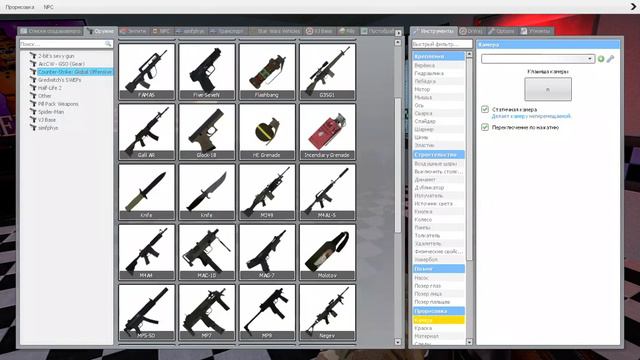
Task: Select the green-handled Knife icon
Action: pyautogui.click(x=147, y=192)
